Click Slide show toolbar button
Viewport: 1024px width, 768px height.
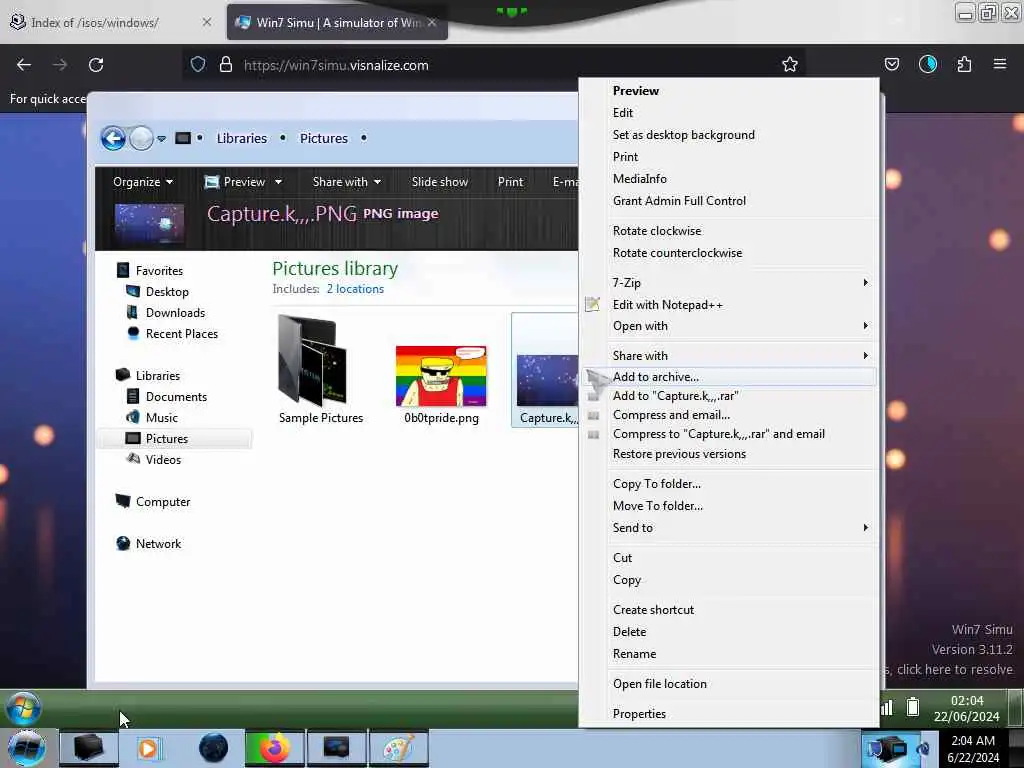(x=440, y=182)
